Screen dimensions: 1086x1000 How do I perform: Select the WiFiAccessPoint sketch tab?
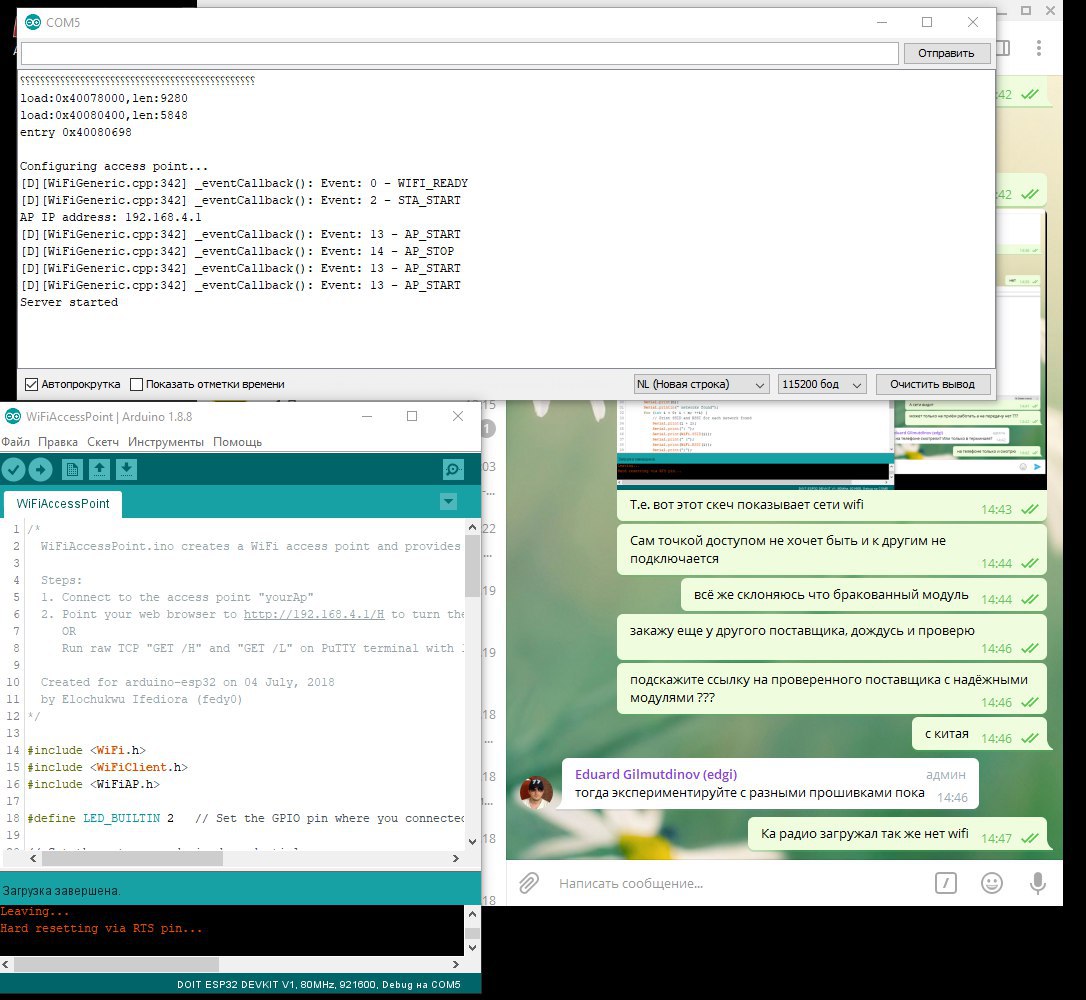pyautogui.click(x=62, y=504)
